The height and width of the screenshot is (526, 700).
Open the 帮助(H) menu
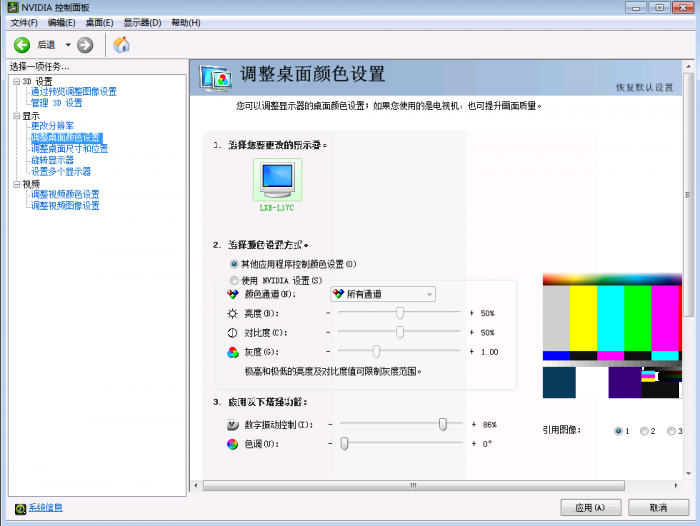coord(186,23)
